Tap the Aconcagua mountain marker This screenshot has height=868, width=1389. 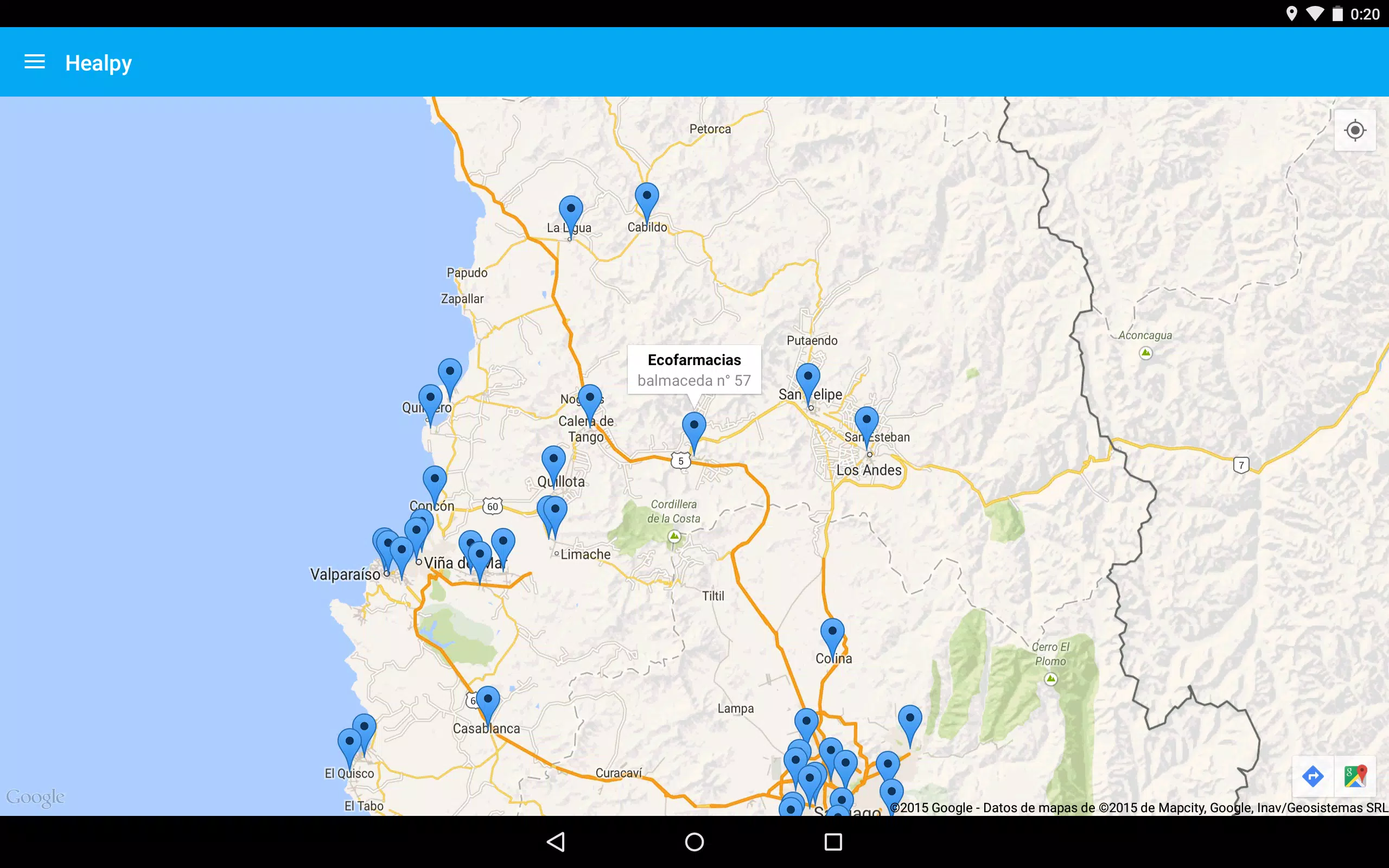[1145, 353]
